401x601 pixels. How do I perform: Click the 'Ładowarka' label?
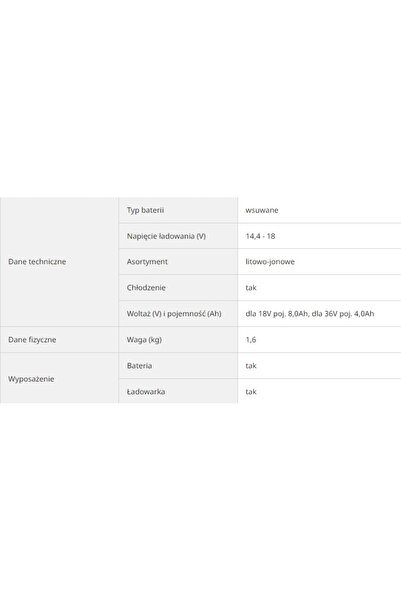[146, 392]
